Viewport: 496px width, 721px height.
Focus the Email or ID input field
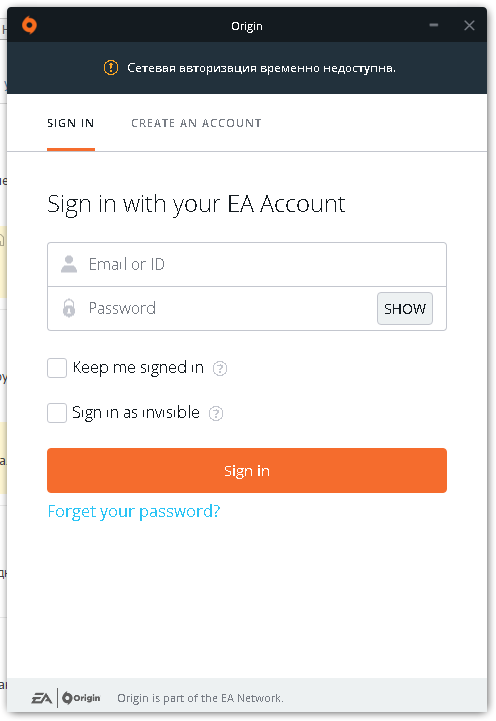coord(247,264)
